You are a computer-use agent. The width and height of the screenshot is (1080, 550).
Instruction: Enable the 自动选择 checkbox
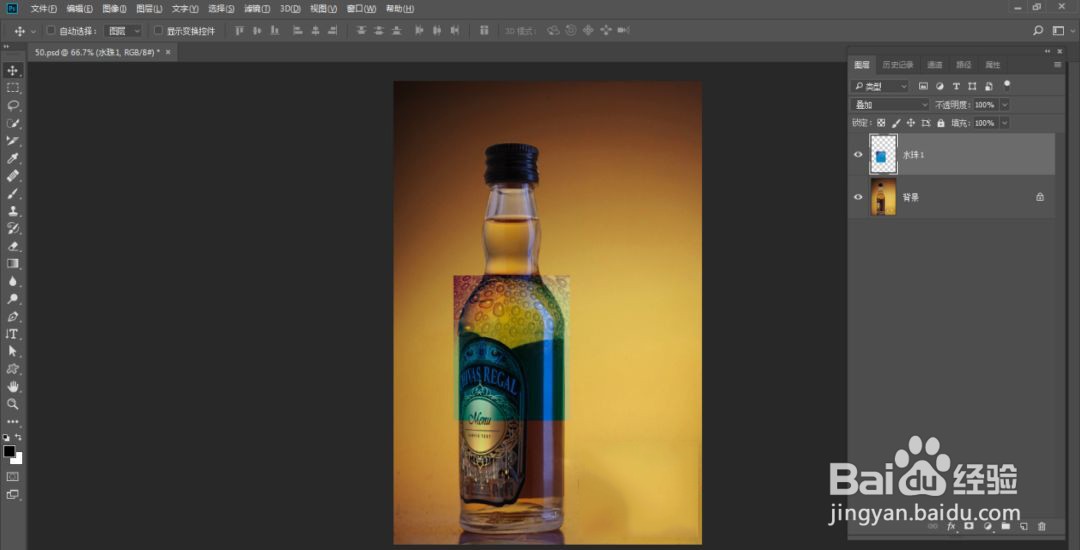click(x=50, y=31)
